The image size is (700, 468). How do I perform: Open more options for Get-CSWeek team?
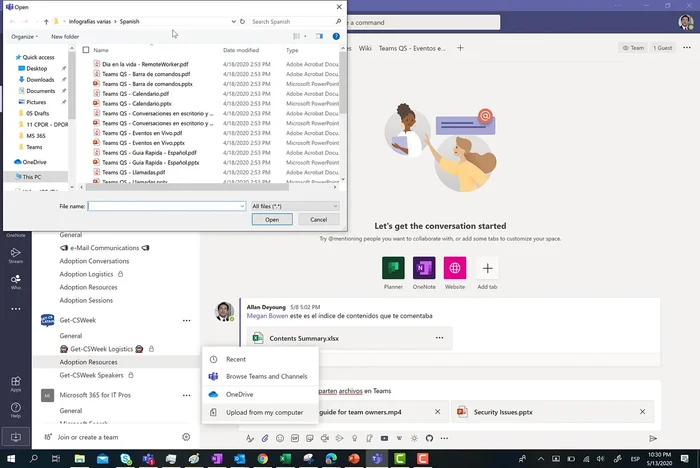point(186,320)
